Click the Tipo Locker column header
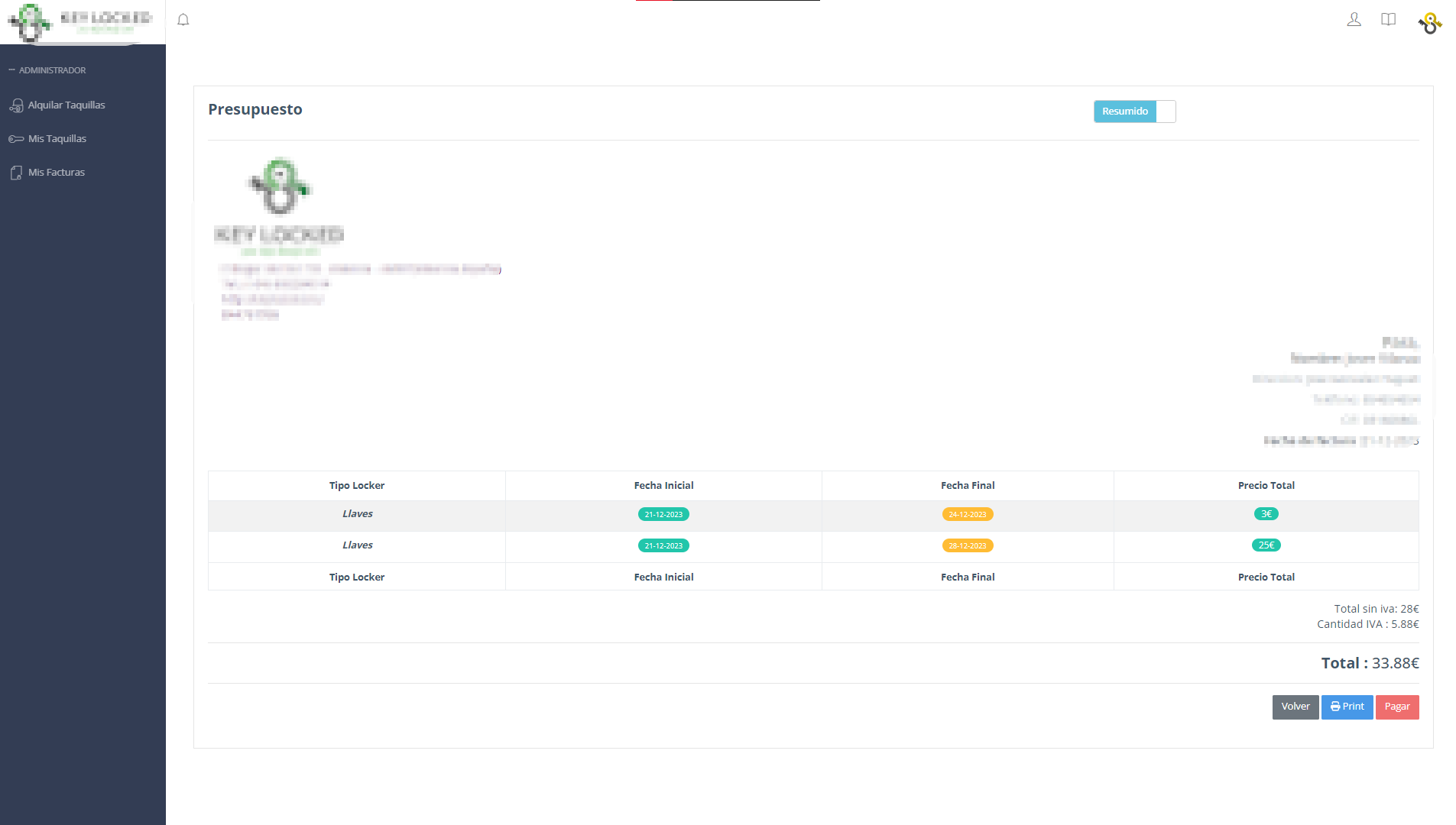Viewport: 1456px width, 825px height. (356, 486)
